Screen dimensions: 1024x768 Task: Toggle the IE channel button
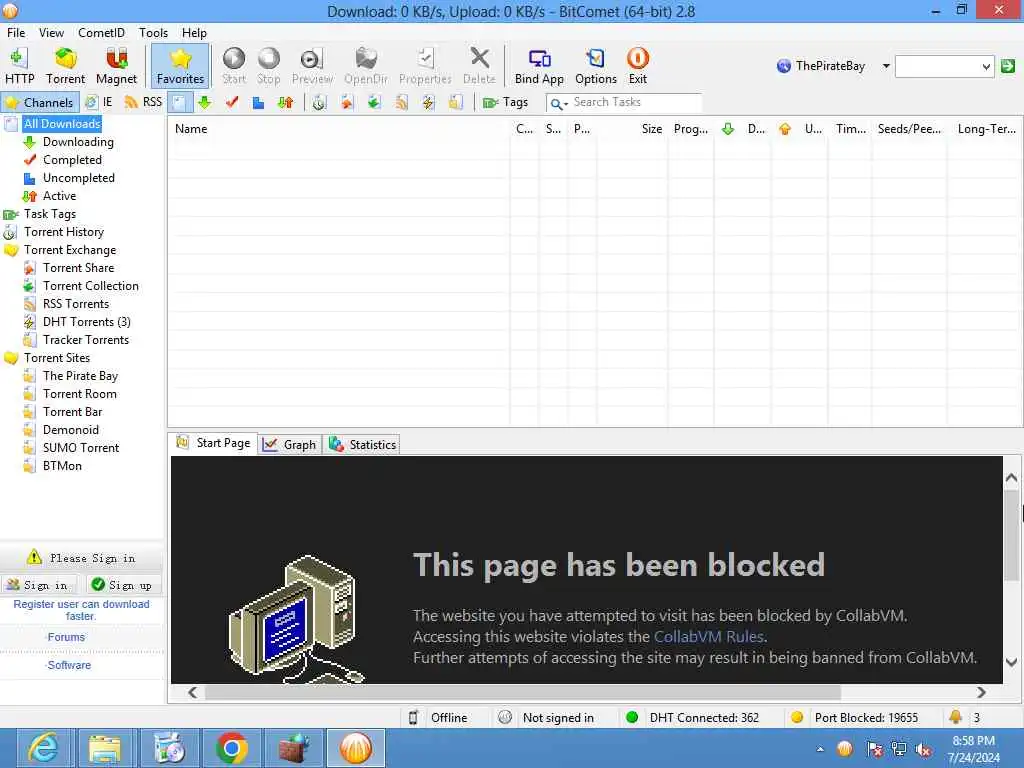[x=99, y=103]
